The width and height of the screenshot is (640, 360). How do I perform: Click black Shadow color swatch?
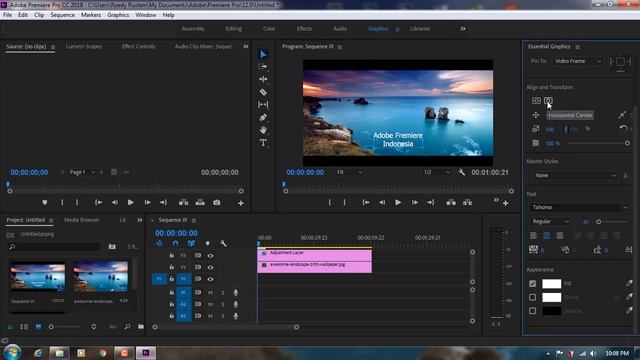[x=551, y=311]
